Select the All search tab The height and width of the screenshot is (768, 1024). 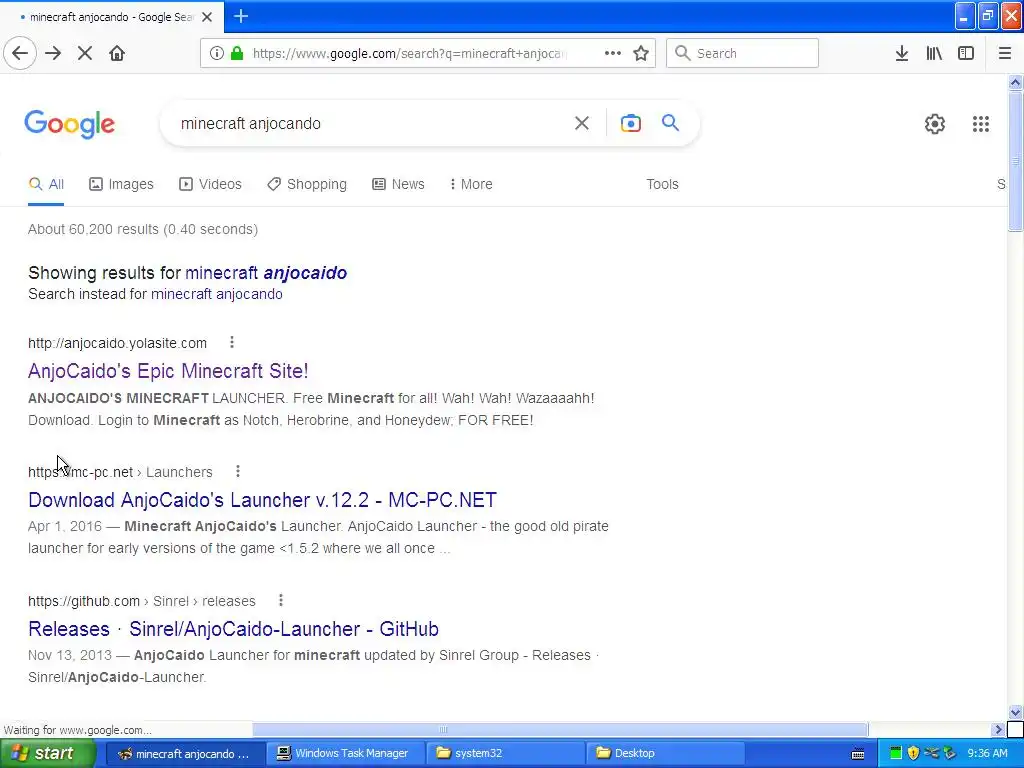[46, 184]
